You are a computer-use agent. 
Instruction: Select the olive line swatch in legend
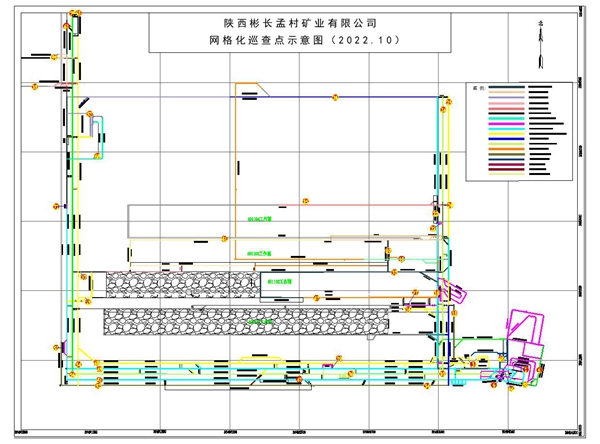[507, 154]
